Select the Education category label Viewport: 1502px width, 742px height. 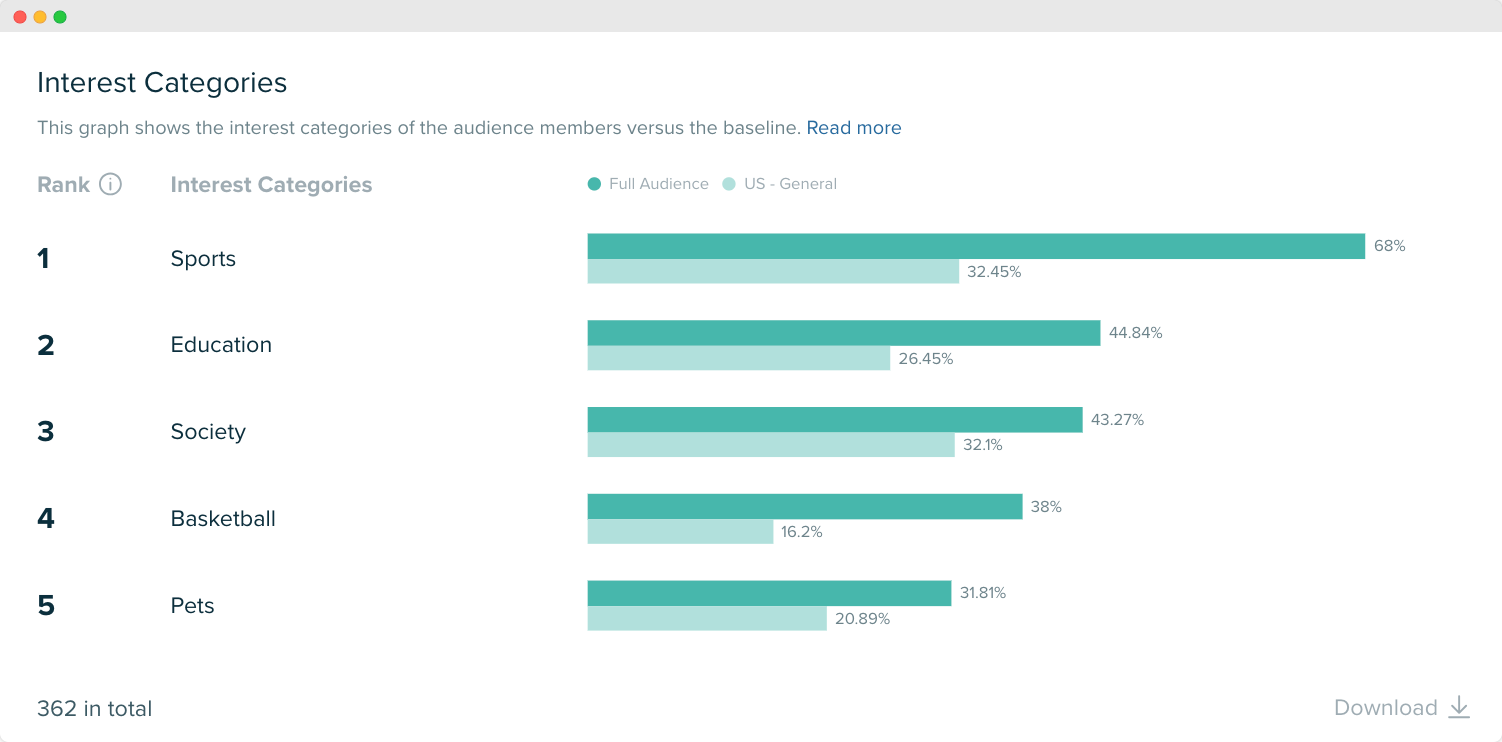click(221, 344)
